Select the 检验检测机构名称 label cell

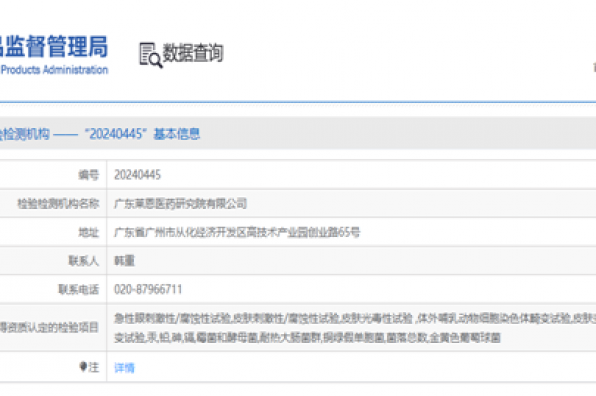point(58,204)
